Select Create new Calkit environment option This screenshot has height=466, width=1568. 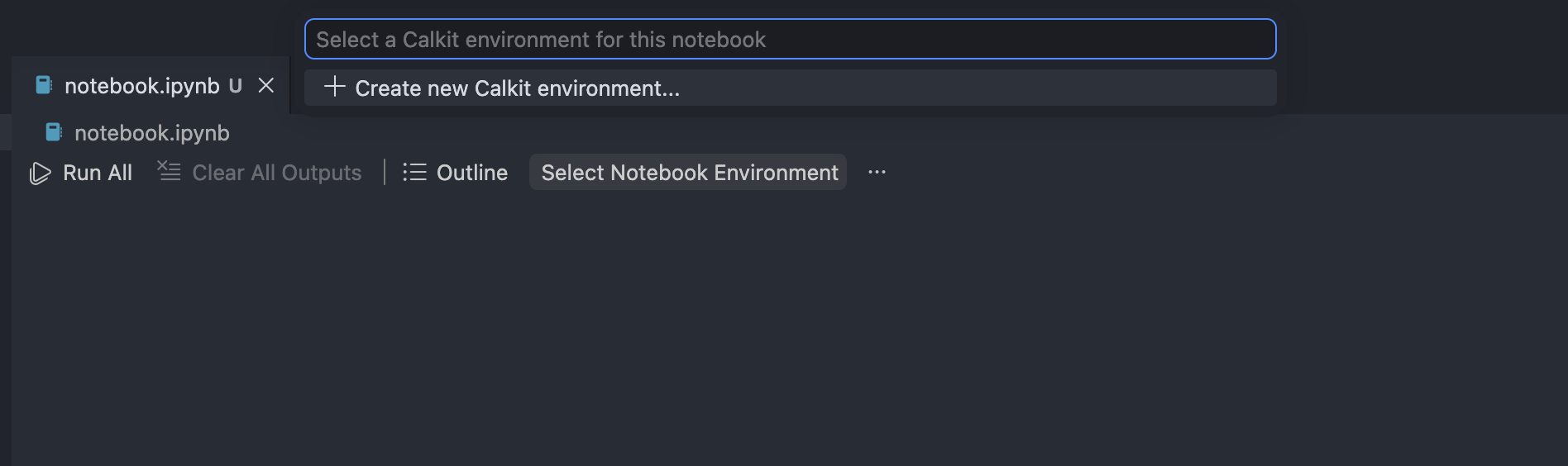(517, 88)
